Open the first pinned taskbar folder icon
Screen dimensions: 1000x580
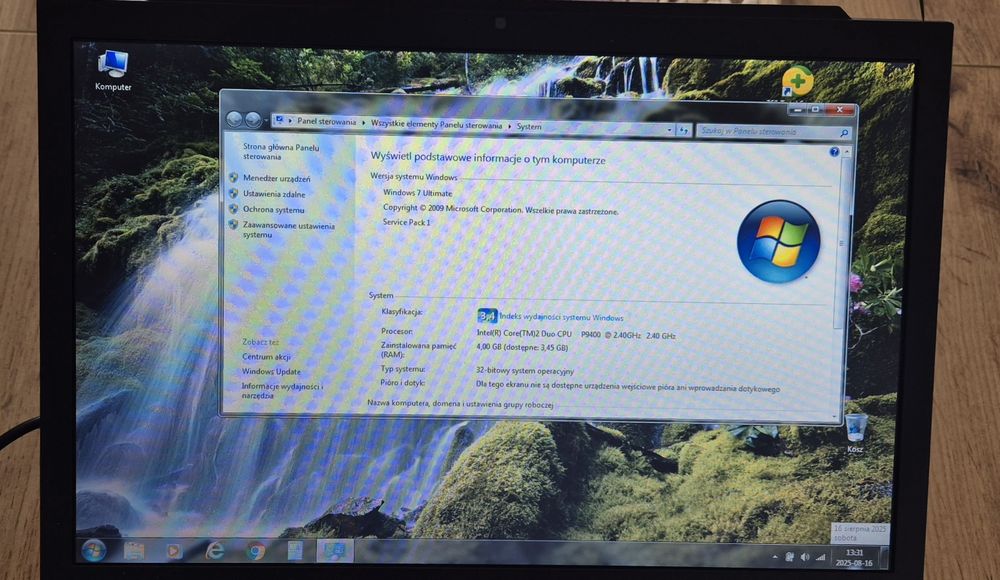click(133, 550)
